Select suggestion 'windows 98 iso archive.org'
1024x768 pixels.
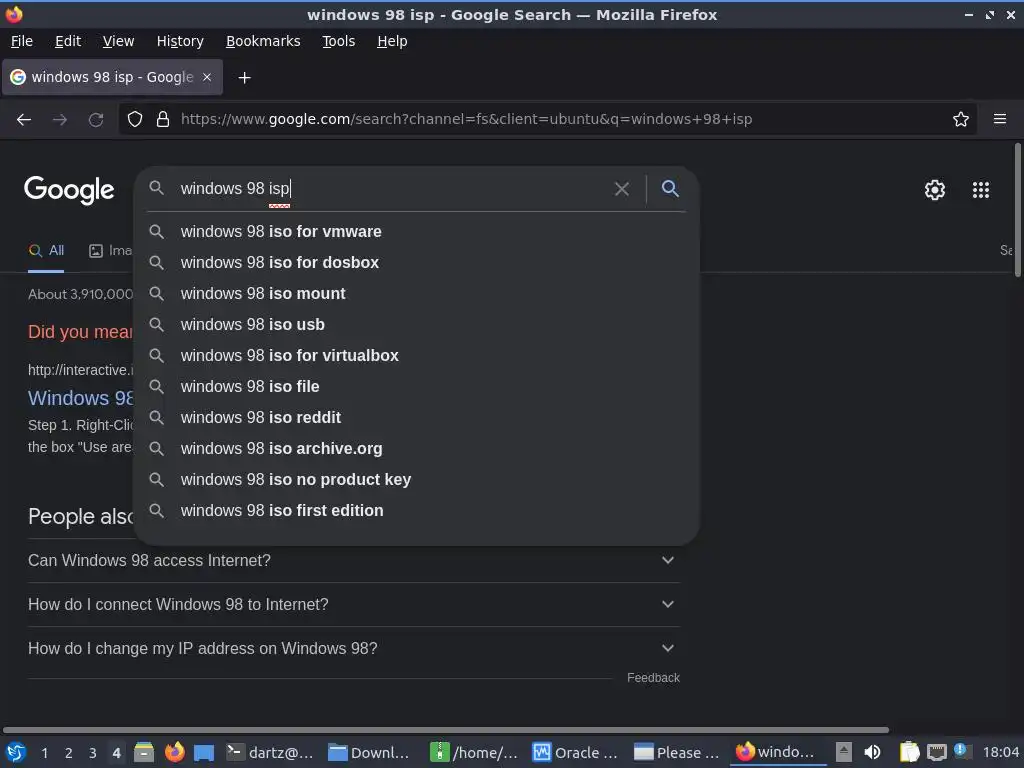pos(416,449)
